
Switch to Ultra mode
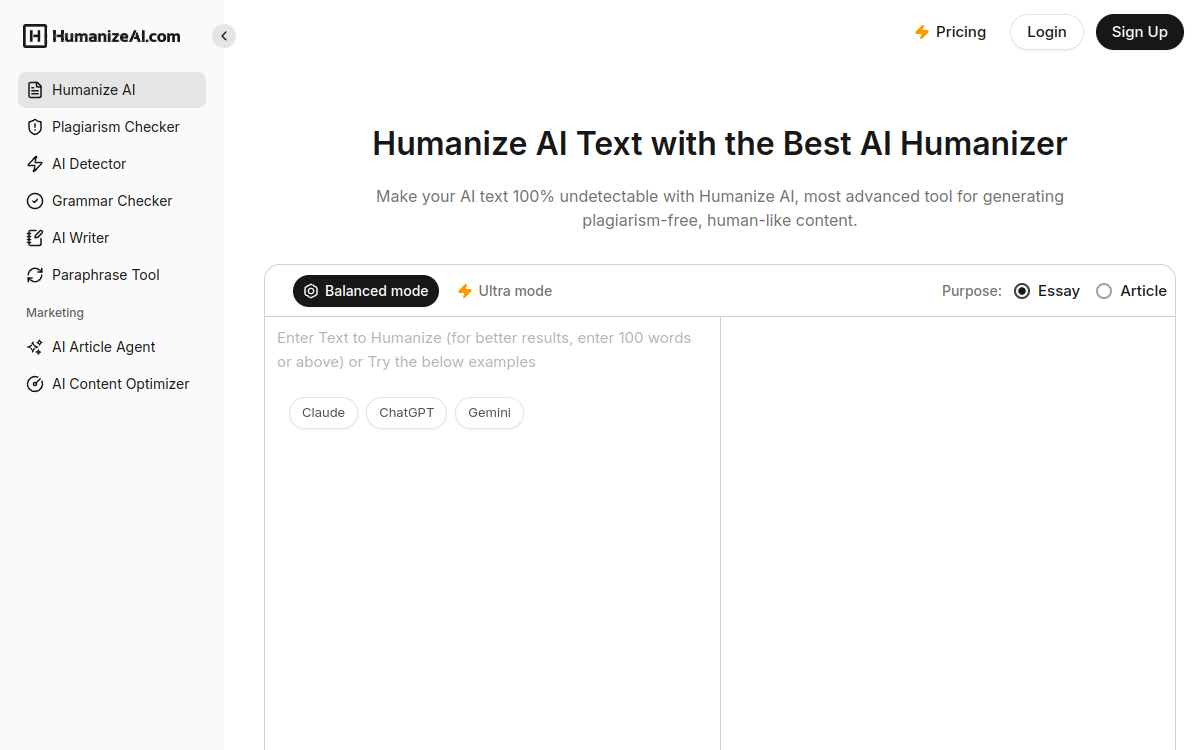(504, 291)
